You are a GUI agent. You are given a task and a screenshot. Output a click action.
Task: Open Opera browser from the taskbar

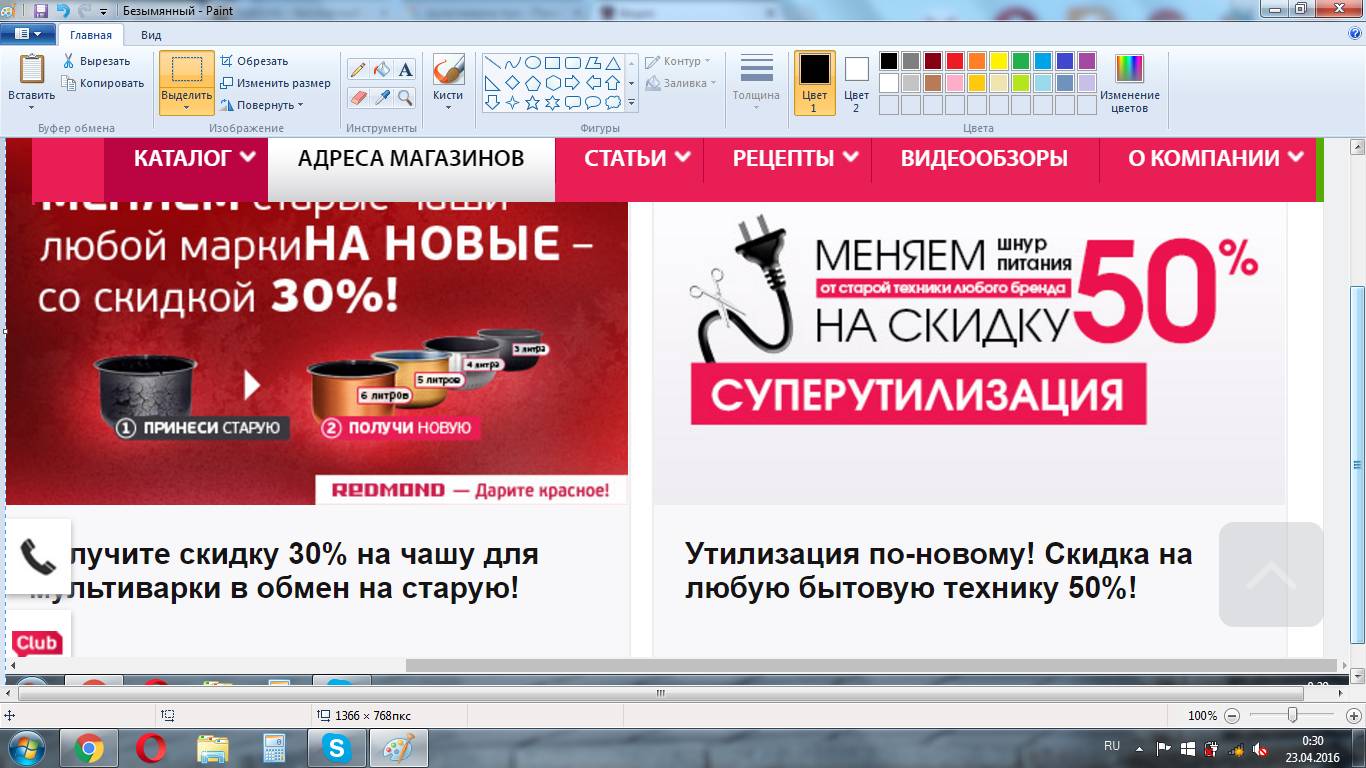151,748
